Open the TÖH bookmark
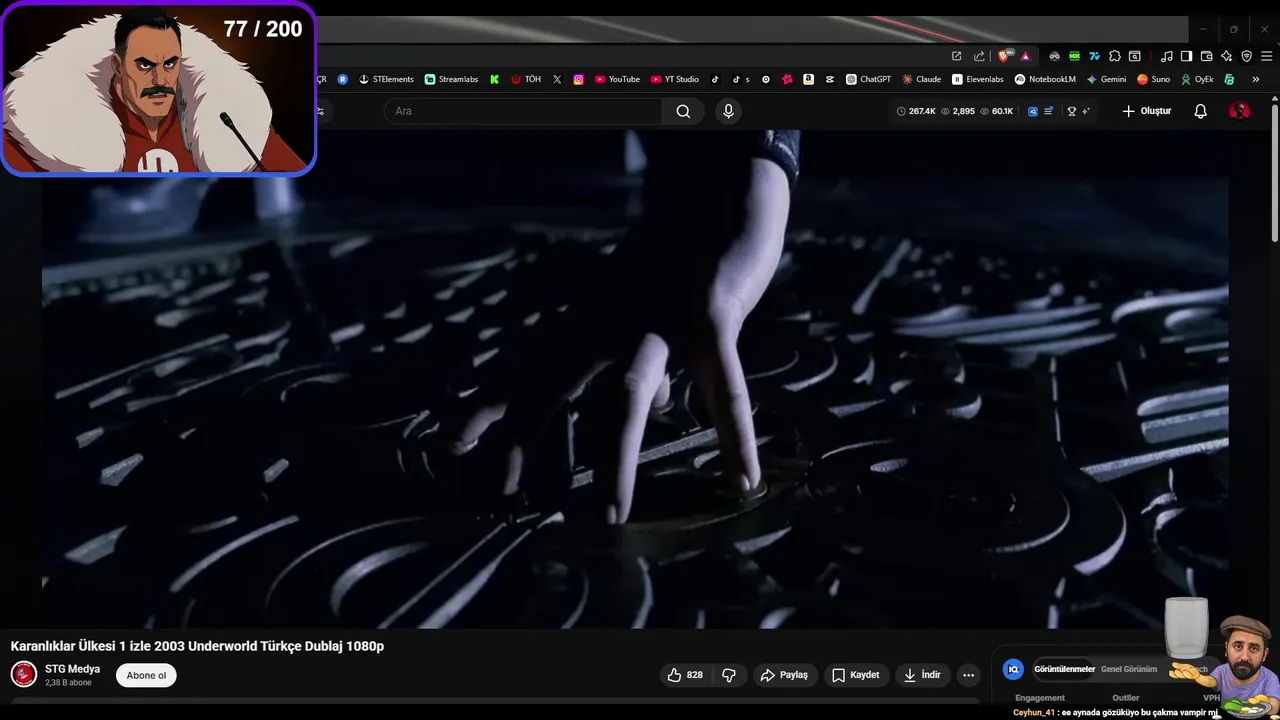 [526, 79]
